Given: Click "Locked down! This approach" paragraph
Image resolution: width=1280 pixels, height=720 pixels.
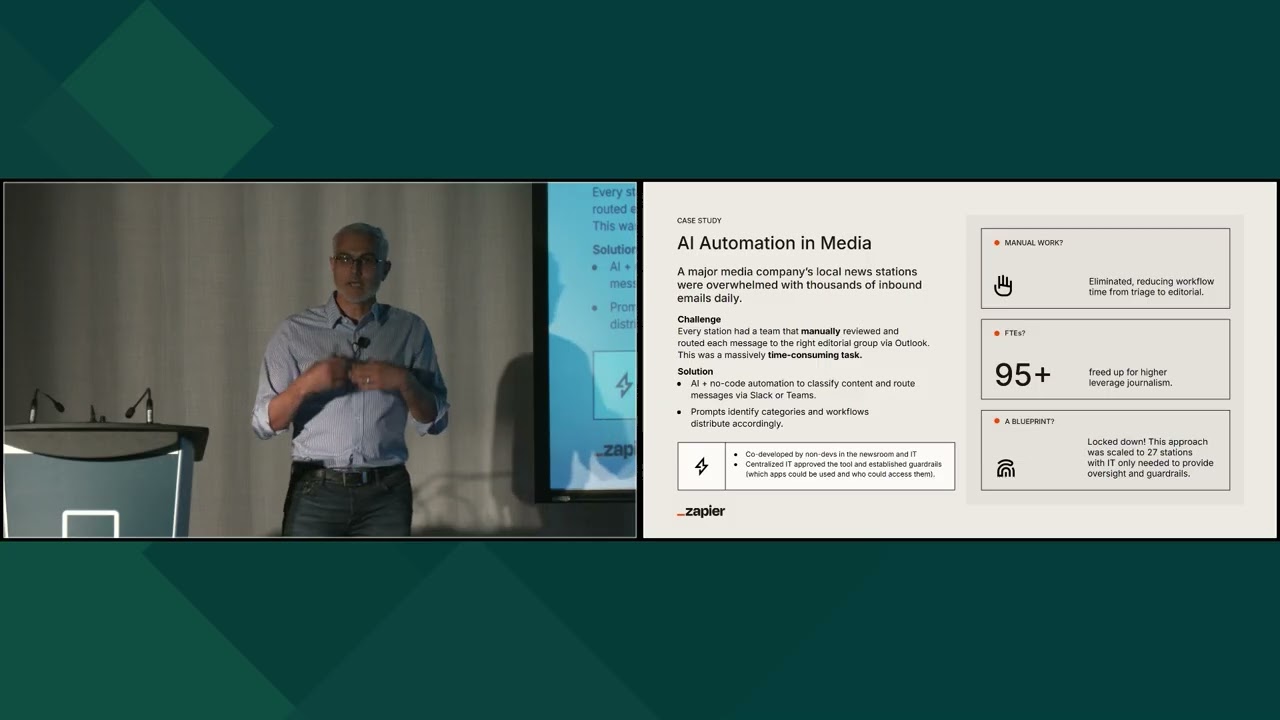Looking at the screenshot, I should tap(1150, 457).
